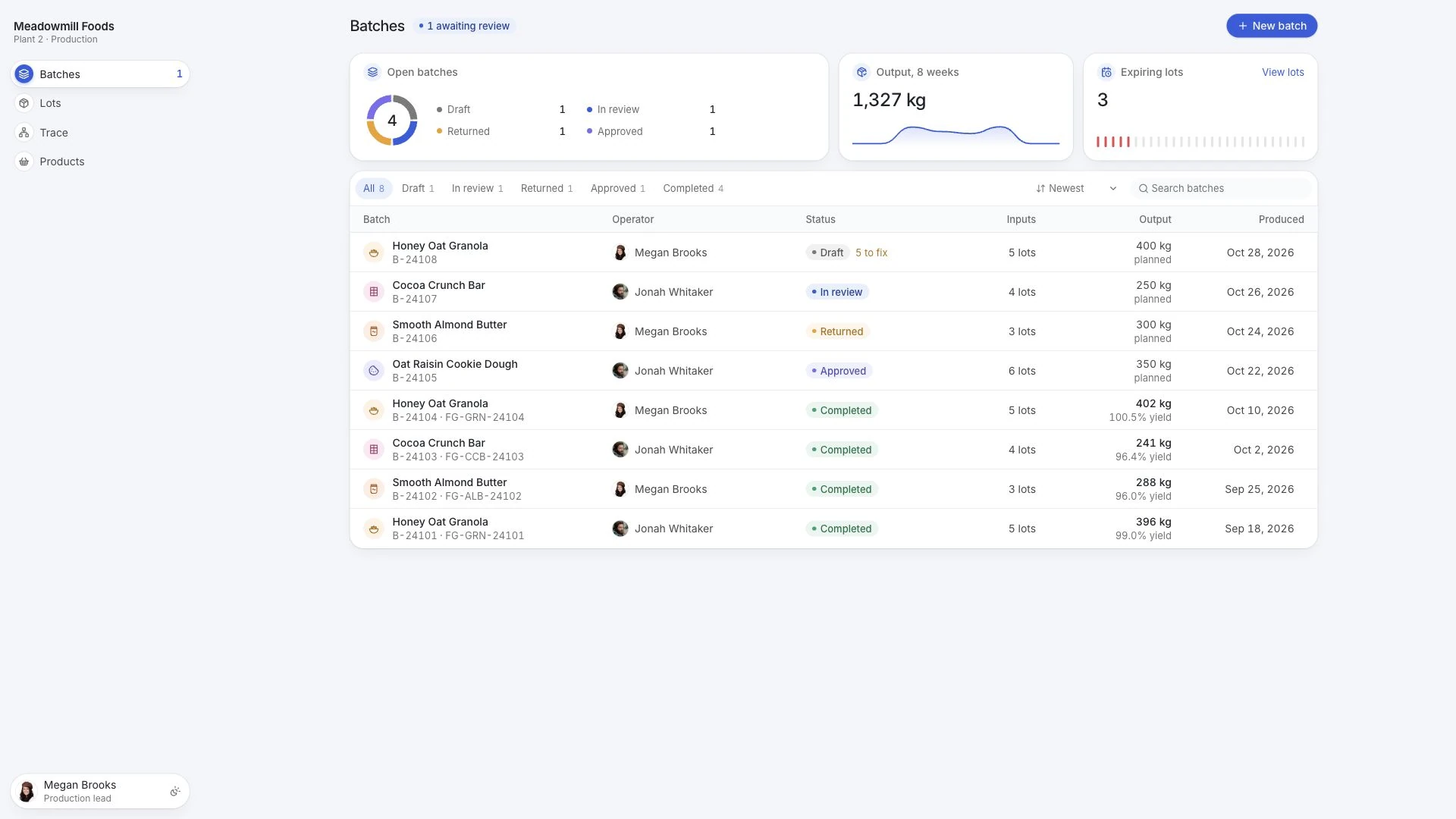Open the Newest sort dropdown
The image size is (1456, 819).
(x=1076, y=189)
